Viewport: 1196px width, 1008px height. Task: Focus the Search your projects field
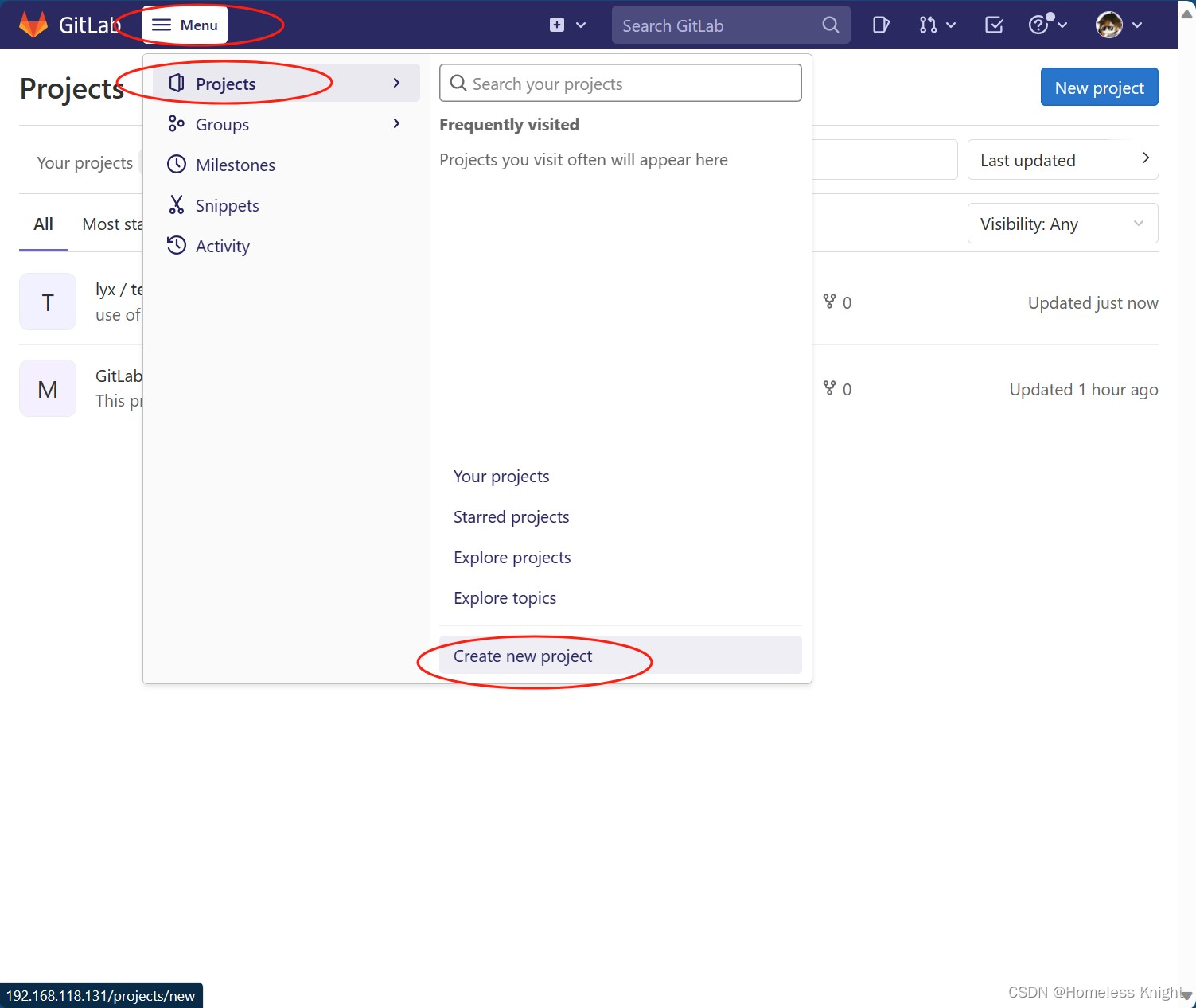click(x=621, y=83)
